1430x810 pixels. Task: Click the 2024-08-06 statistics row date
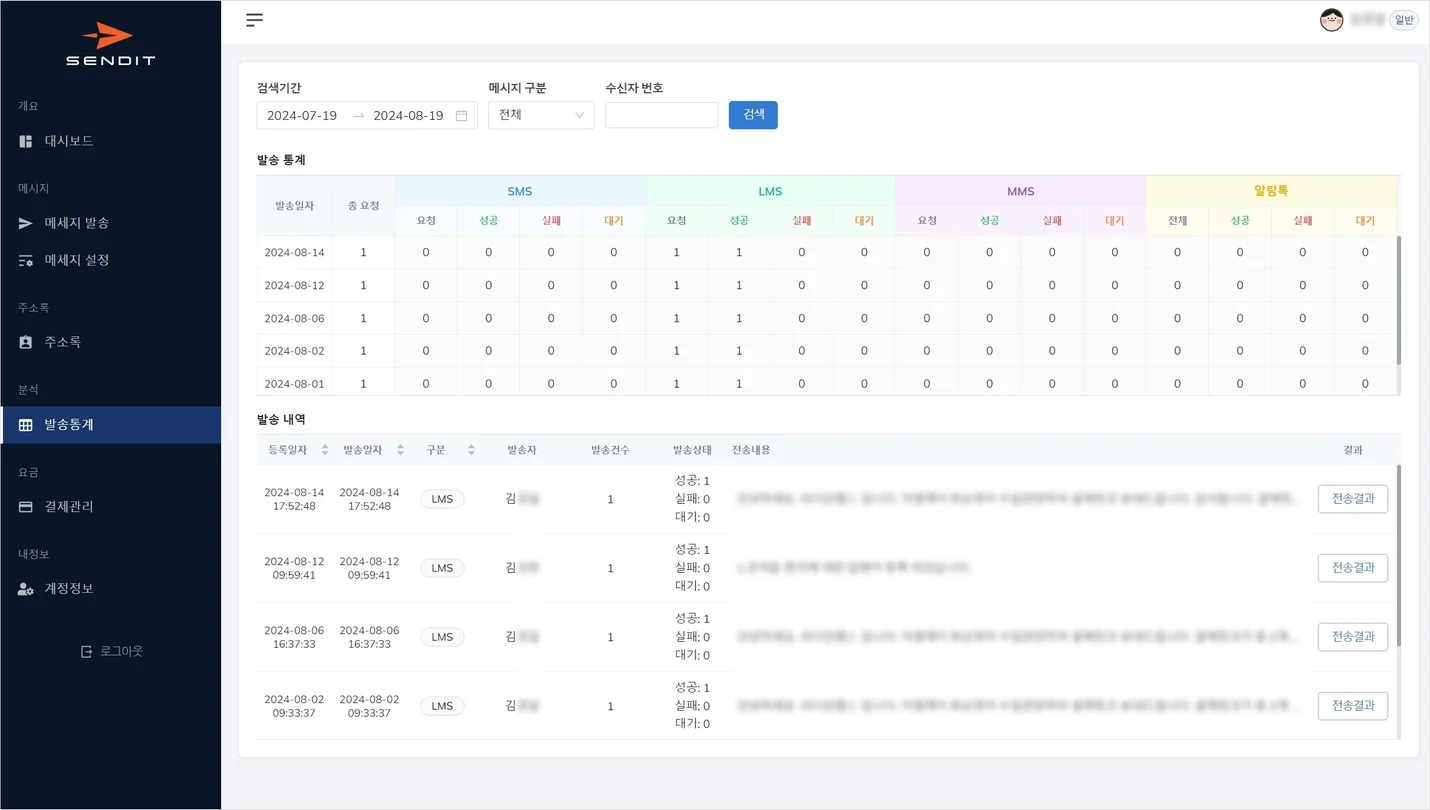[x=294, y=319]
